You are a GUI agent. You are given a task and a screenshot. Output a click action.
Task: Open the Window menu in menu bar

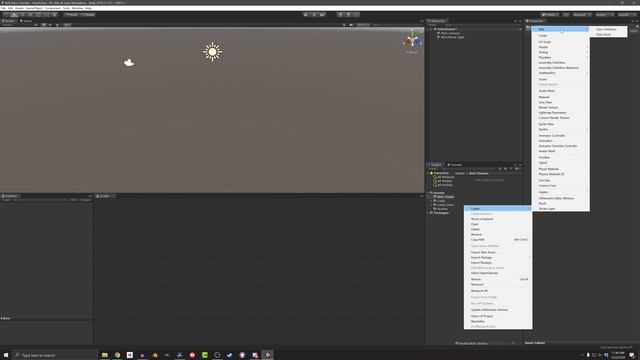[x=77, y=8]
